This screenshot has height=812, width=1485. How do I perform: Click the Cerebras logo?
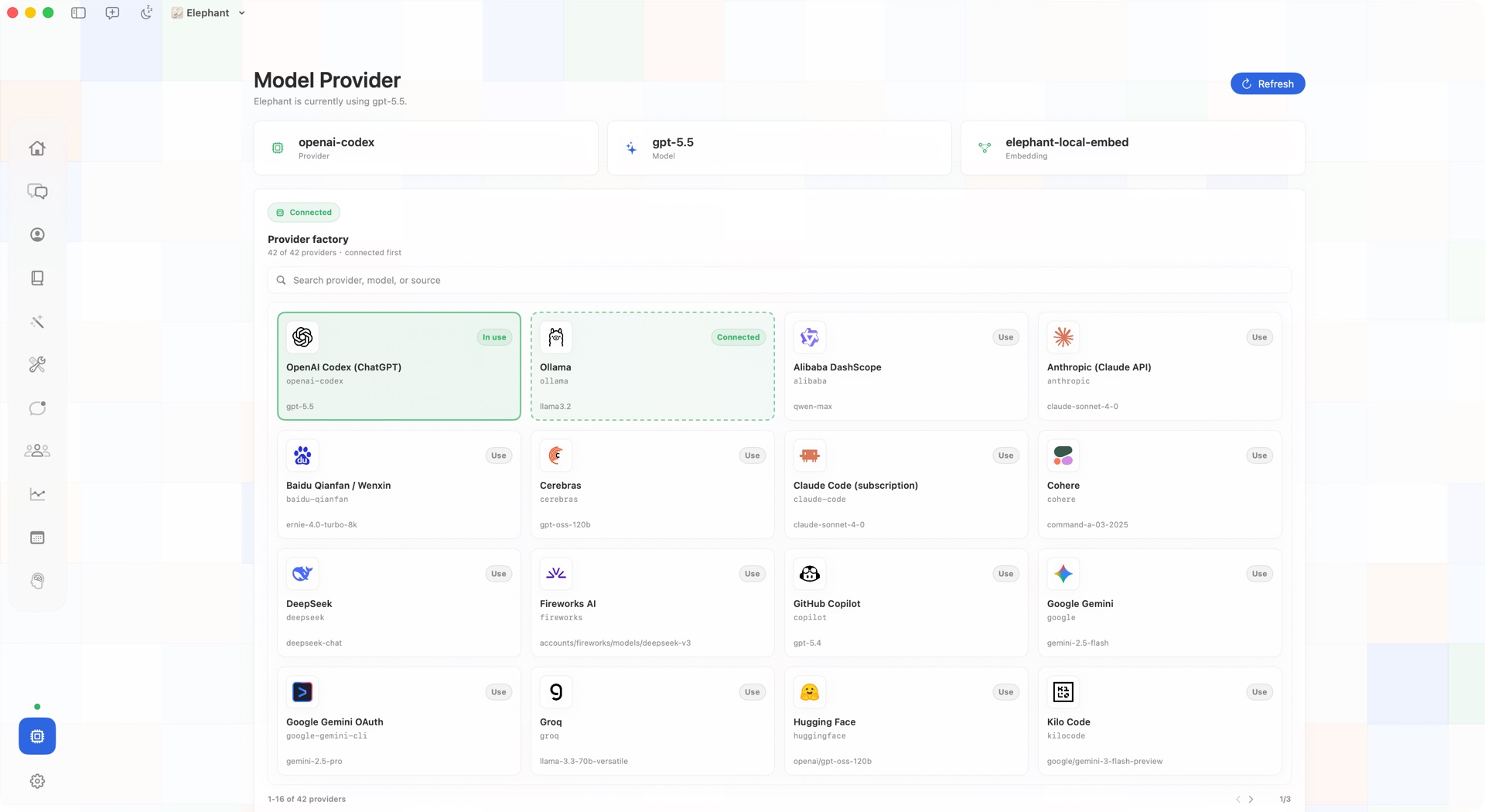click(x=556, y=455)
